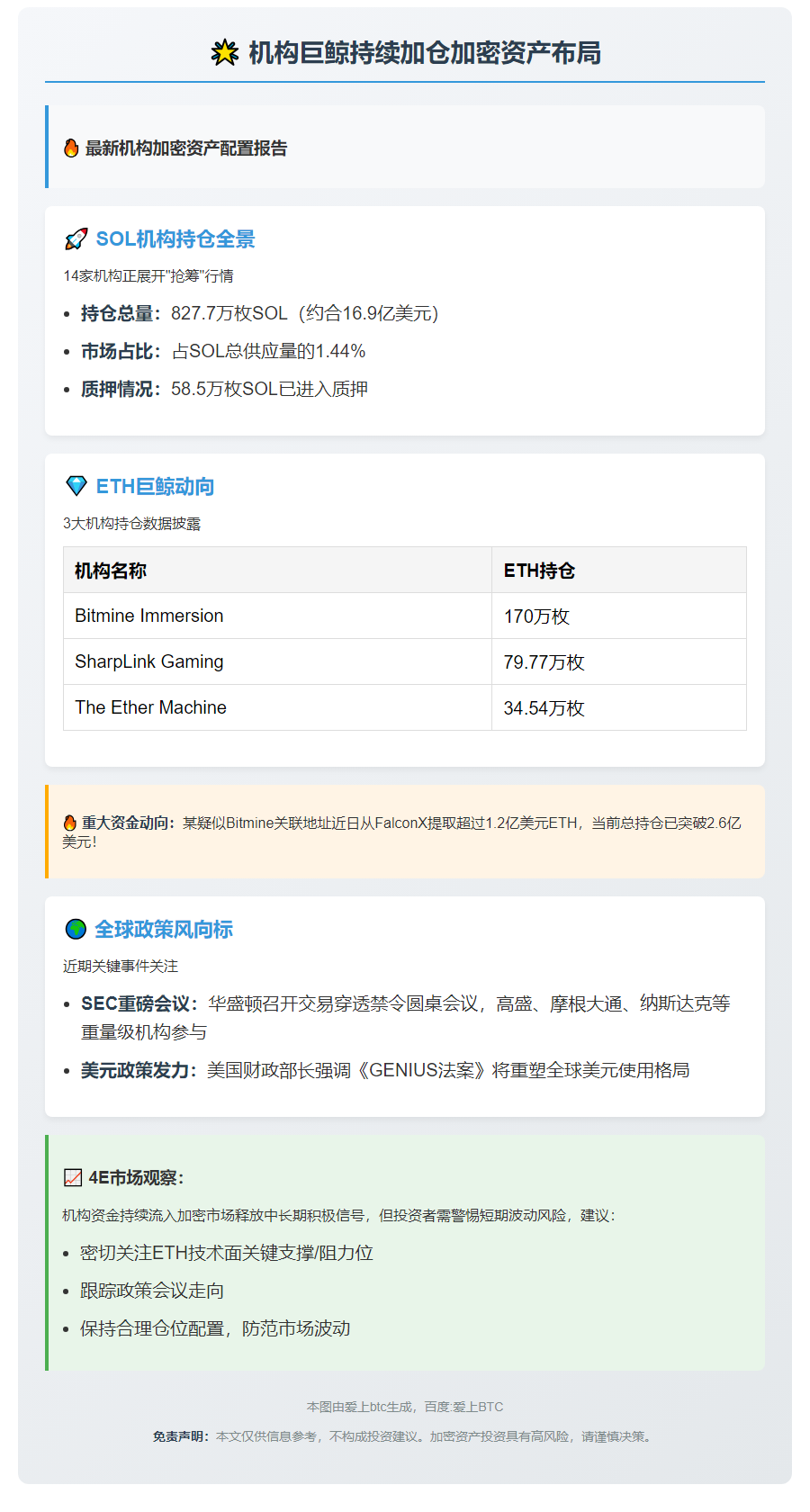
Task: Click the sparkle emoji beside the main title
Action: [224, 53]
